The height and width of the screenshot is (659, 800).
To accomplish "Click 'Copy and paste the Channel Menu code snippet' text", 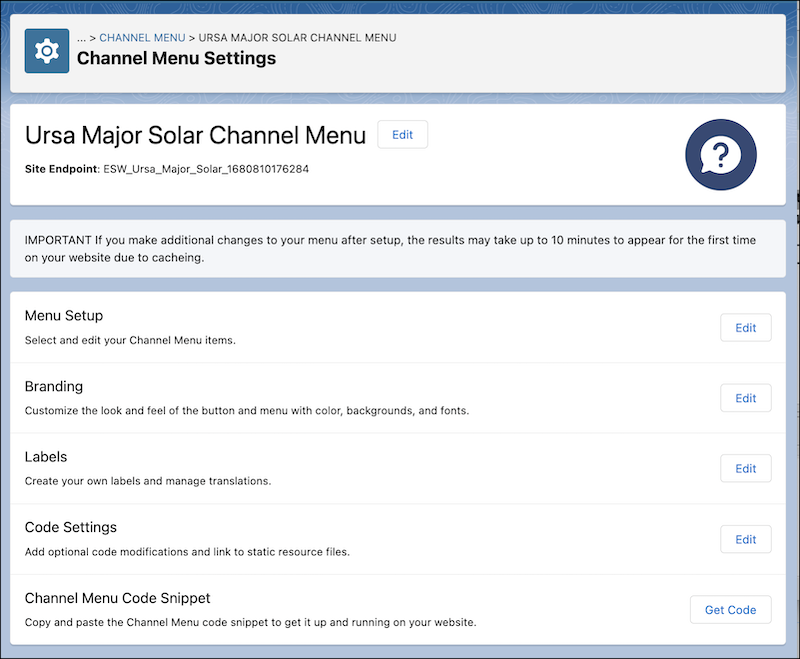I will pos(251,622).
